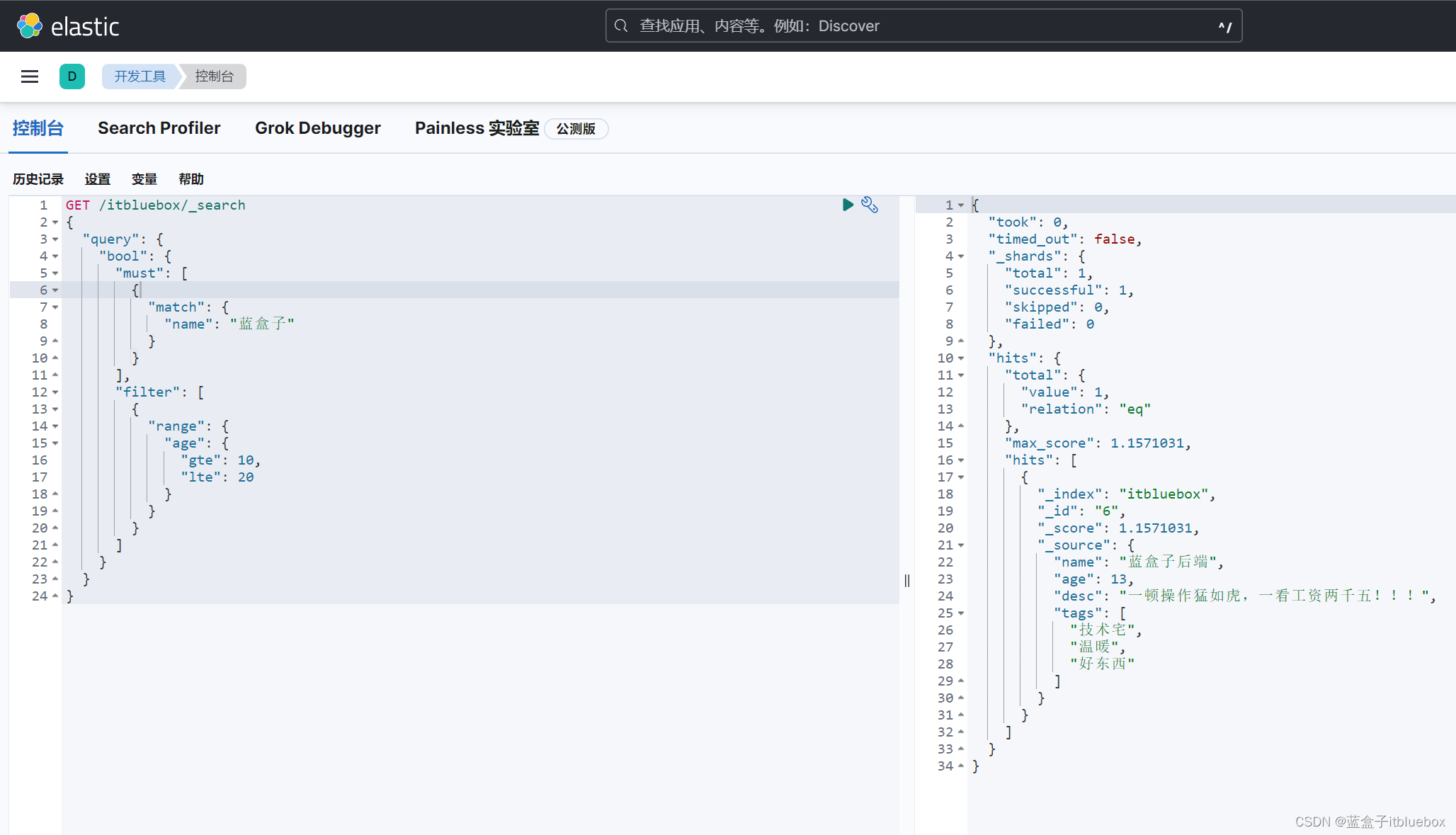Collapse "_shards" in response pane

[x=961, y=256]
